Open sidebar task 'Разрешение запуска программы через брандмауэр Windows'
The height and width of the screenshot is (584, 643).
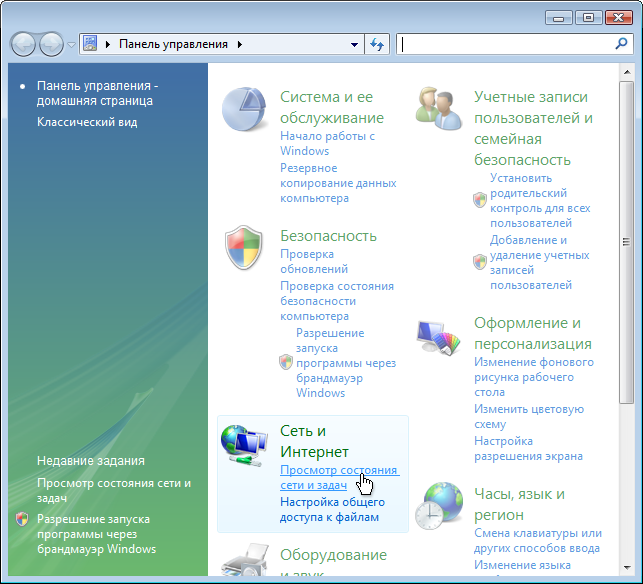[96, 534]
